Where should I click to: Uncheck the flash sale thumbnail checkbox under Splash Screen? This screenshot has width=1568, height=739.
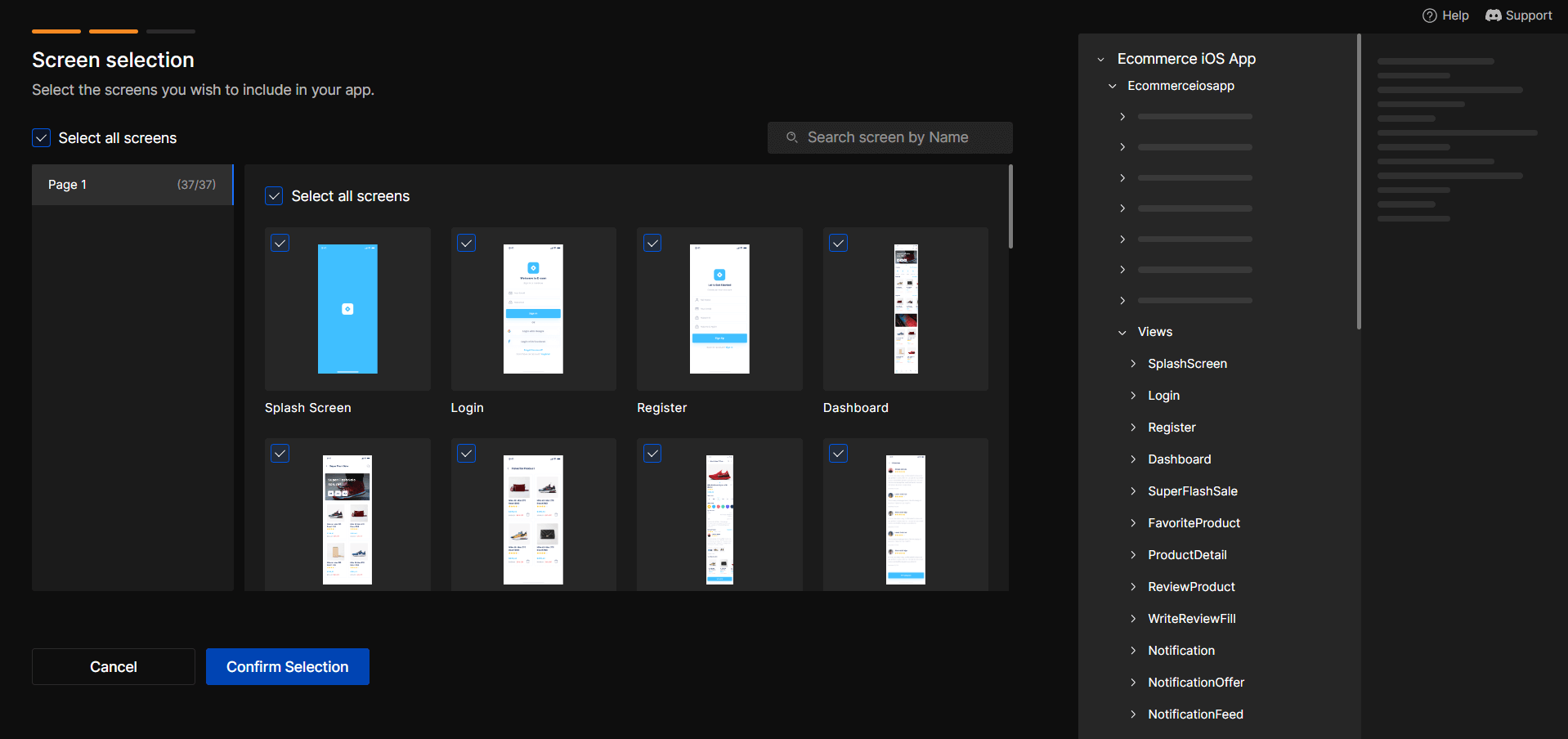pyautogui.click(x=280, y=453)
